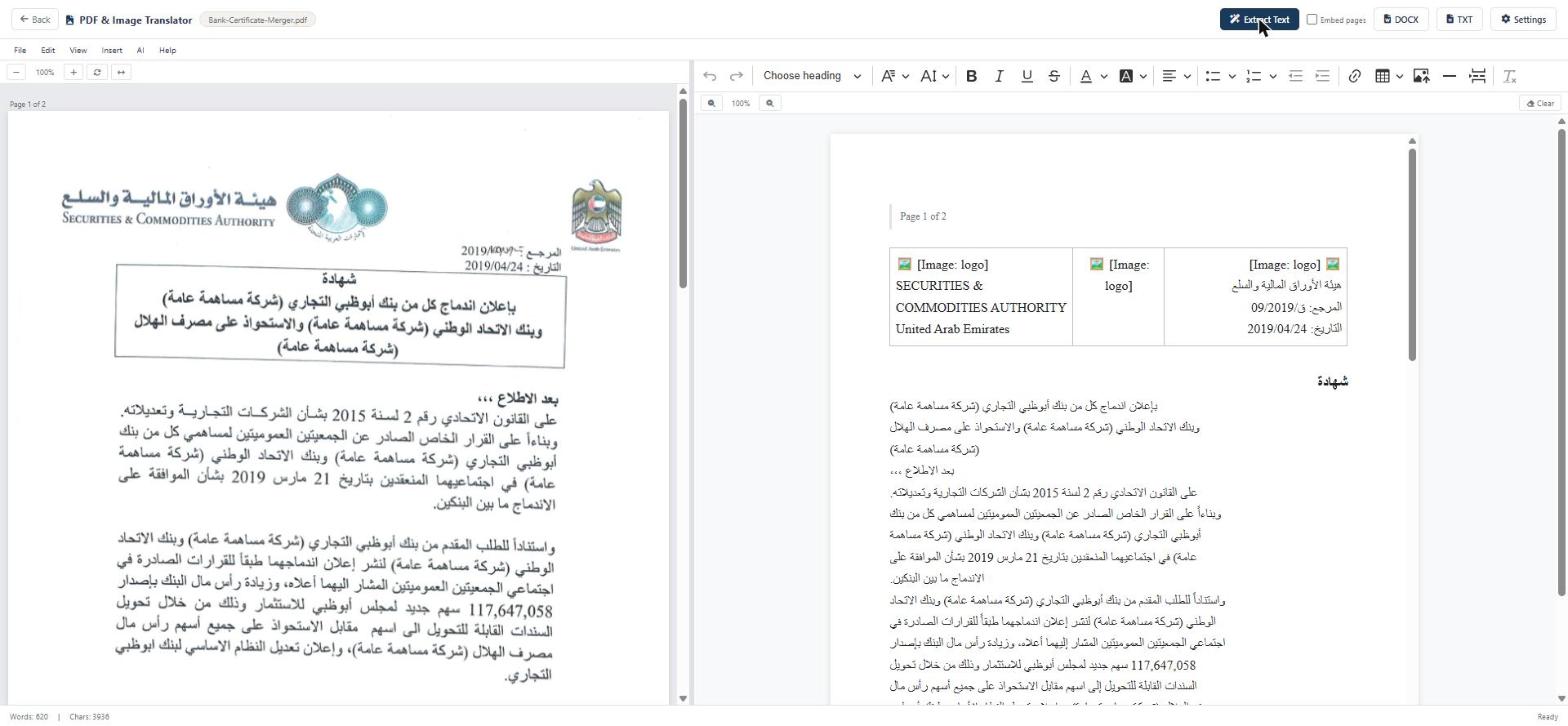Screen dimensions: 1568x726
Task: Insert a numbered list
Action: 1253,76
